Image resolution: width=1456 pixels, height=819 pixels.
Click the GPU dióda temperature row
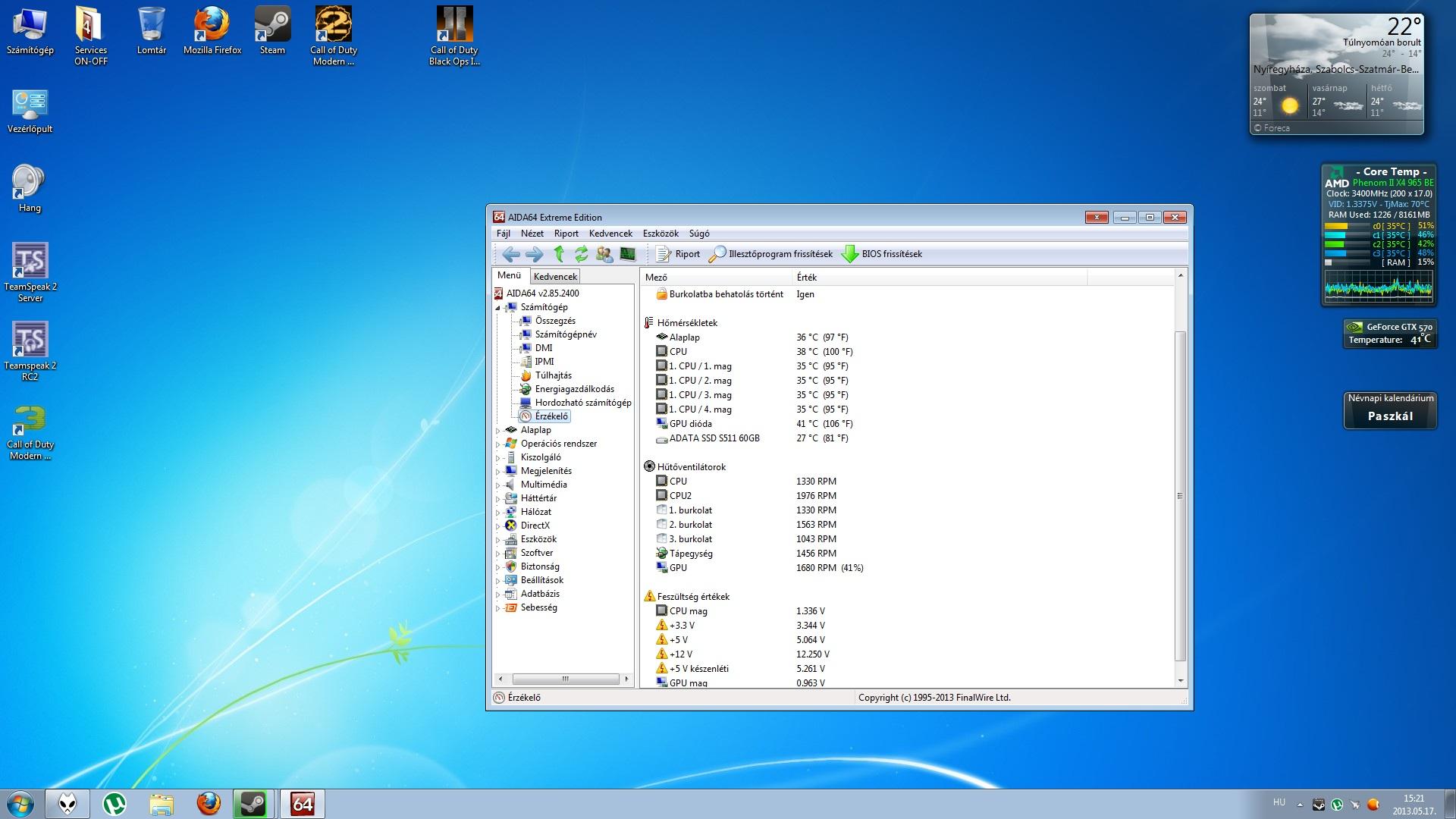906,424
